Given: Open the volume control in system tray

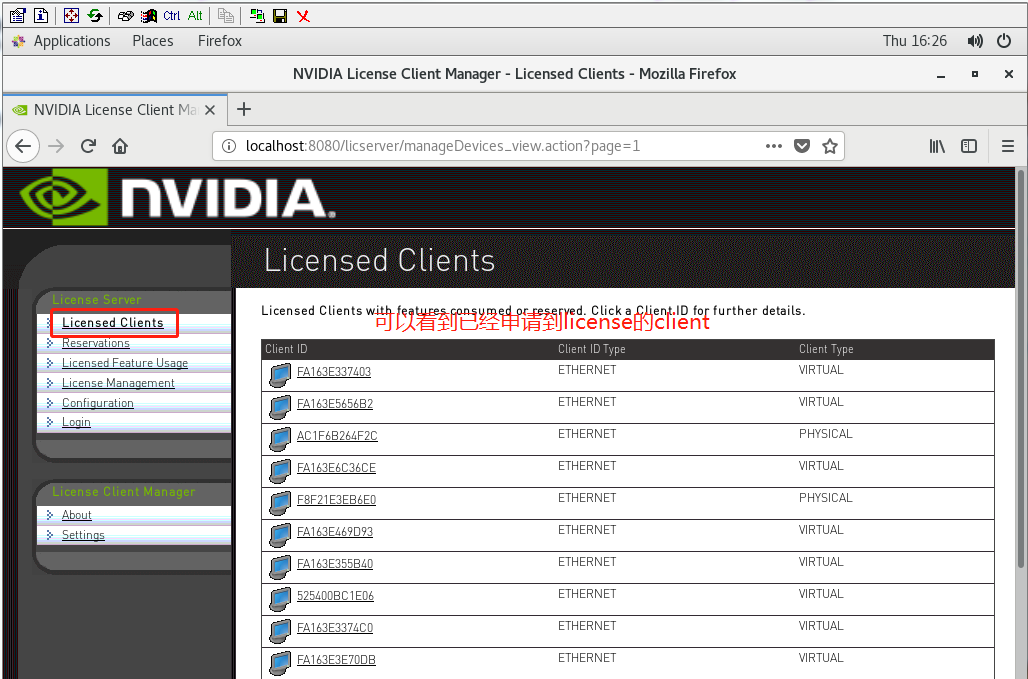Looking at the screenshot, I should pyautogui.click(x=975, y=41).
